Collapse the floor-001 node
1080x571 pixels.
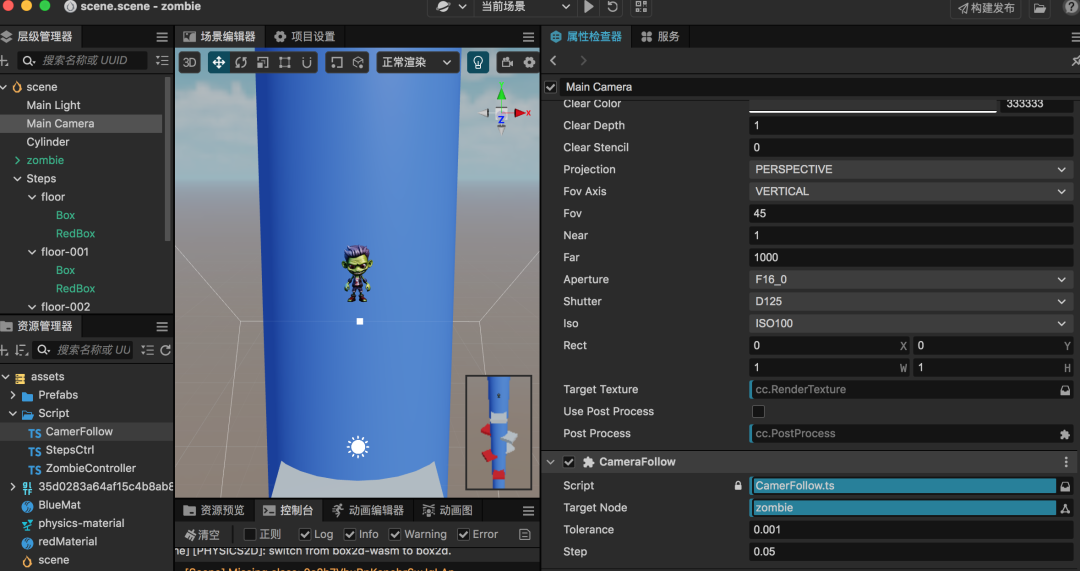[32, 252]
